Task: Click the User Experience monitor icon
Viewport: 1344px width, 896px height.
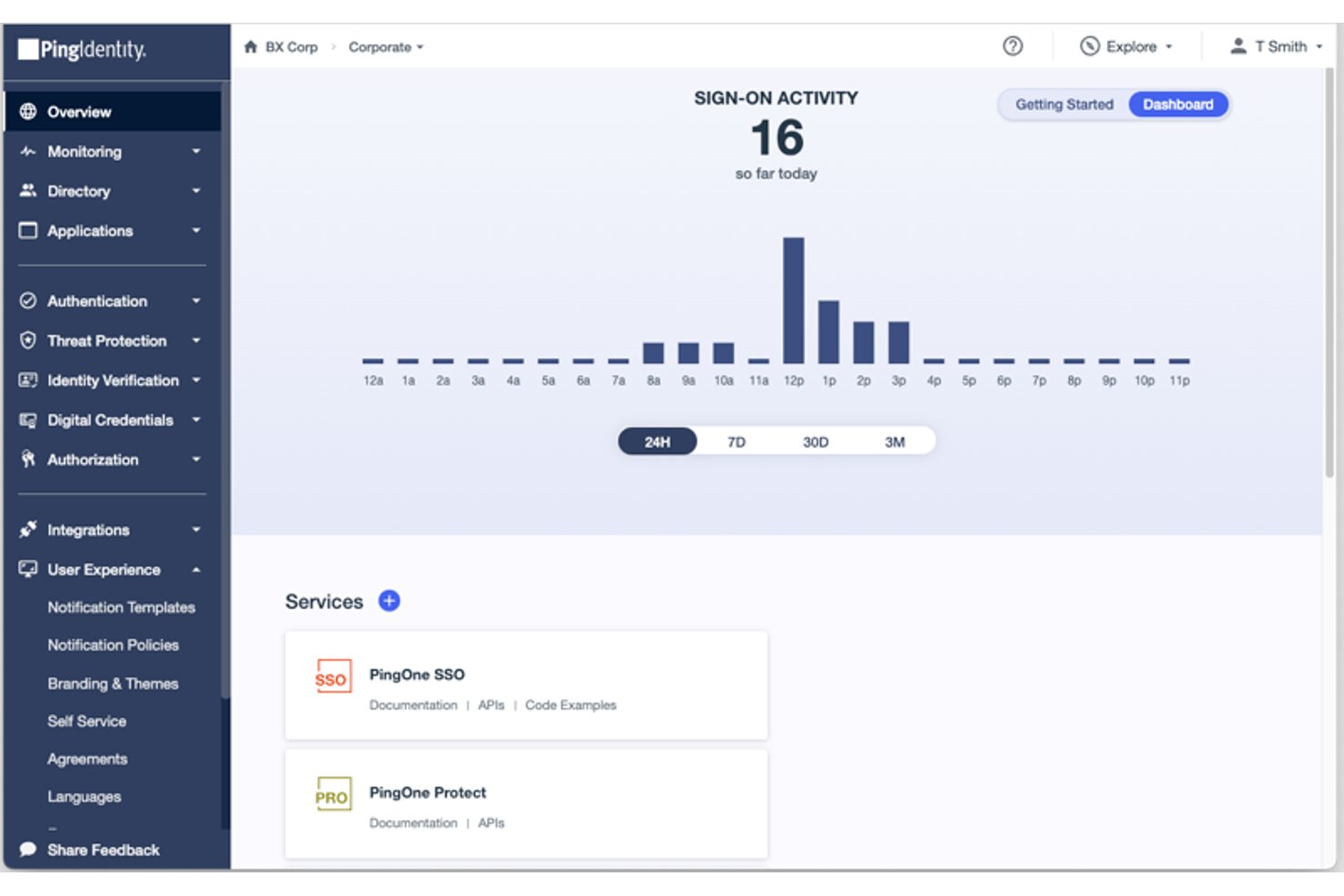Action: pyautogui.click(x=28, y=569)
